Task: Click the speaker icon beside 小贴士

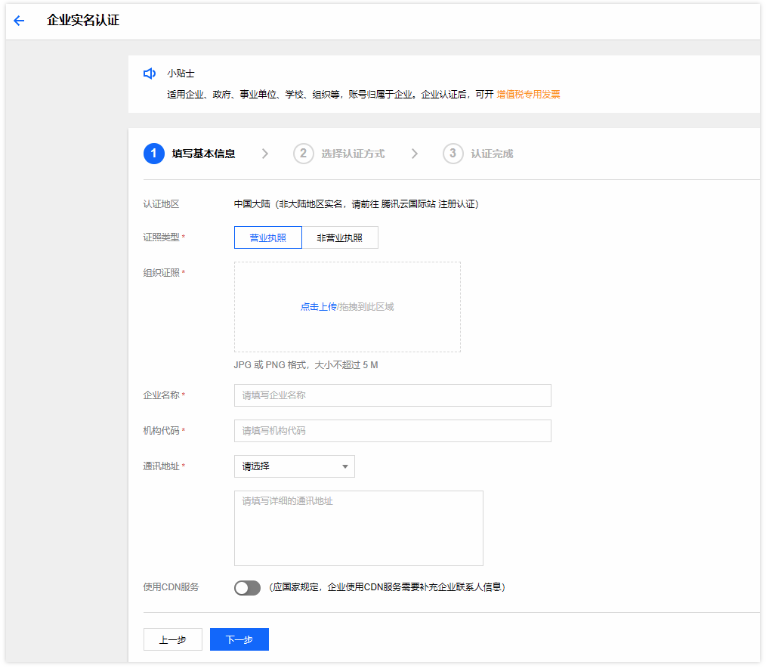Action: point(149,73)
